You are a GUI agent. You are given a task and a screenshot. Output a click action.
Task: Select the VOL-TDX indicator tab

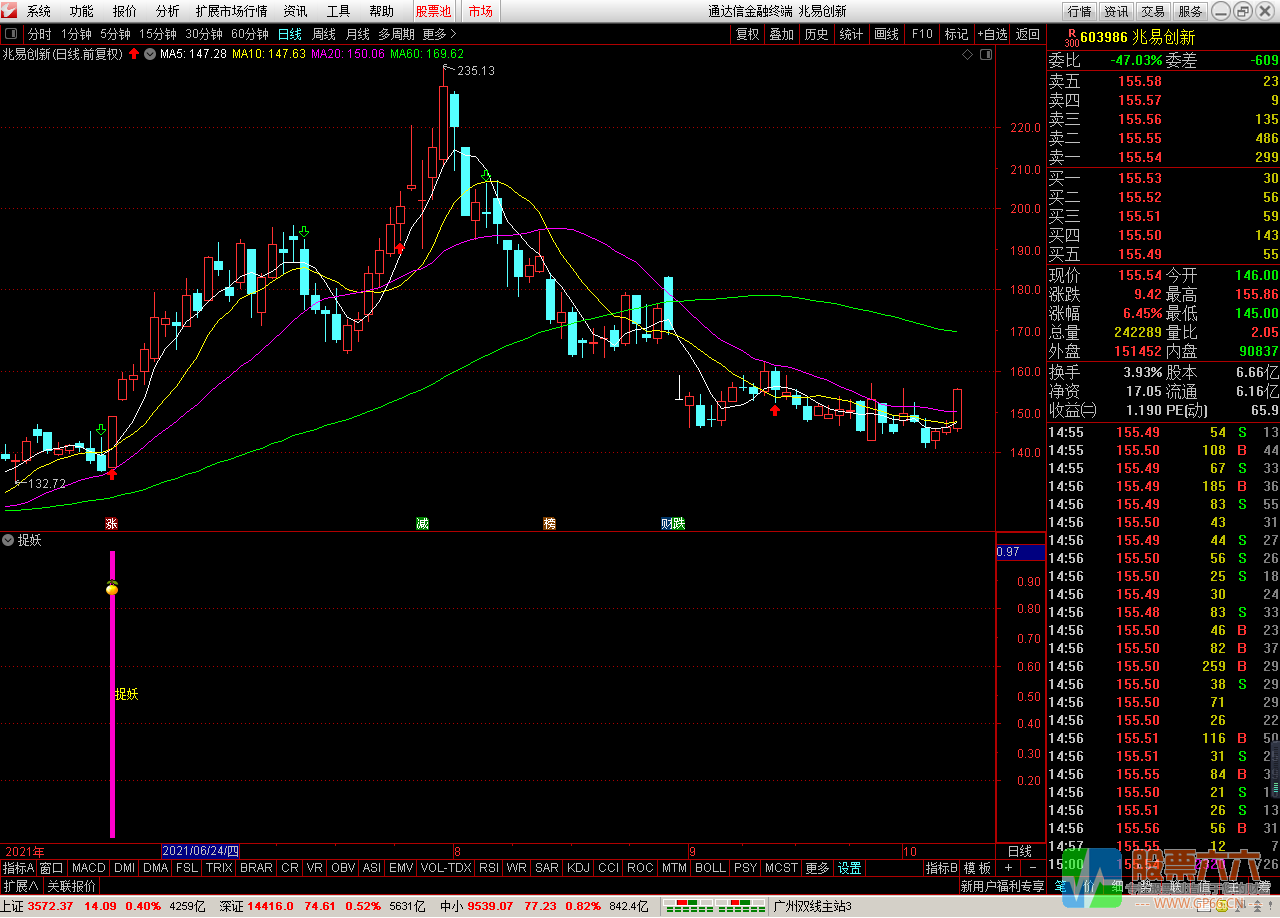446,868
